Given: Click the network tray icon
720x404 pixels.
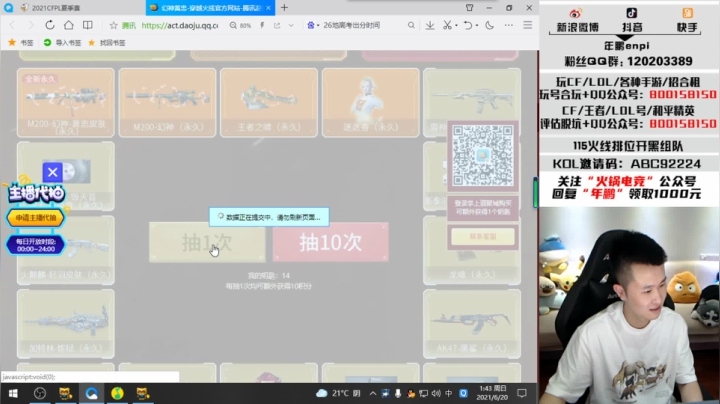Looking at the screenshot, I should click(423, 393).
